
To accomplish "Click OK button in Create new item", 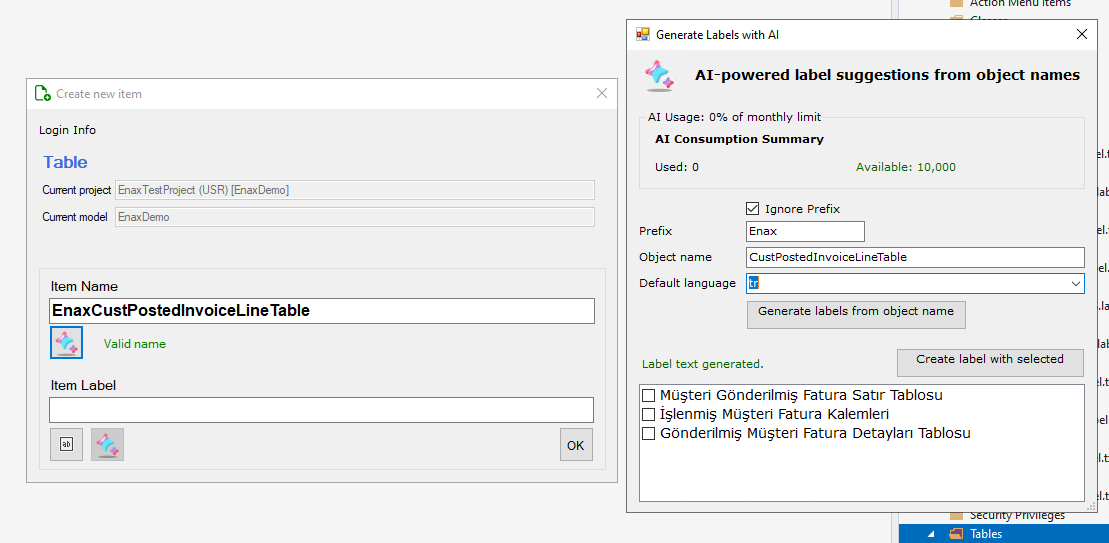I will [x=576, y=445].
